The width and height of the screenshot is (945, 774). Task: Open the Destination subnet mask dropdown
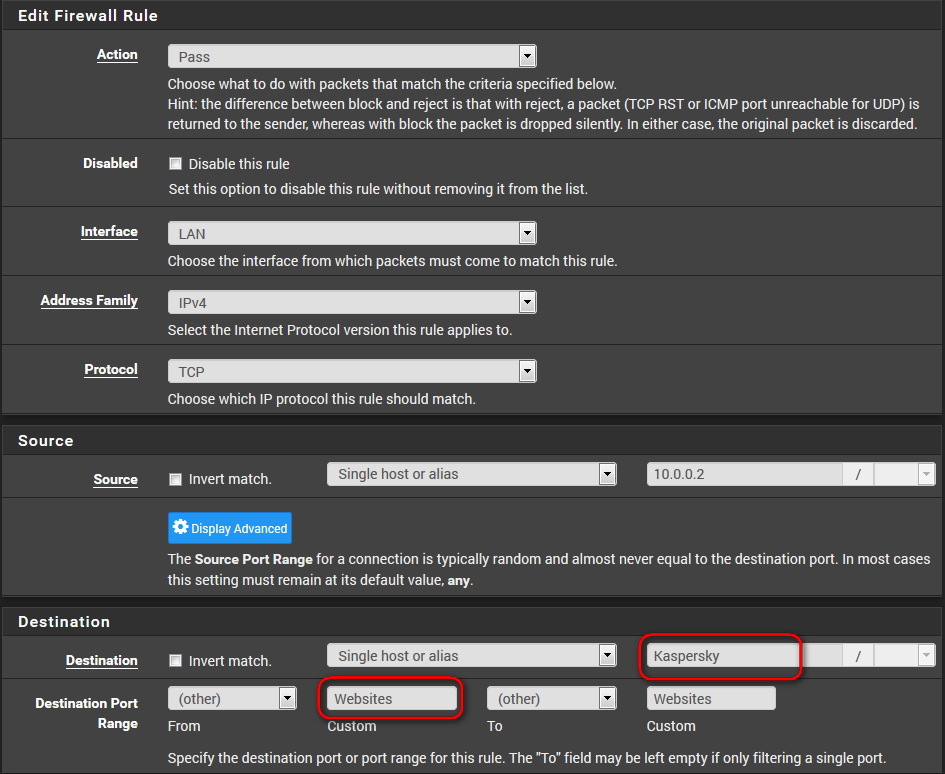click(x=904, y=656)
